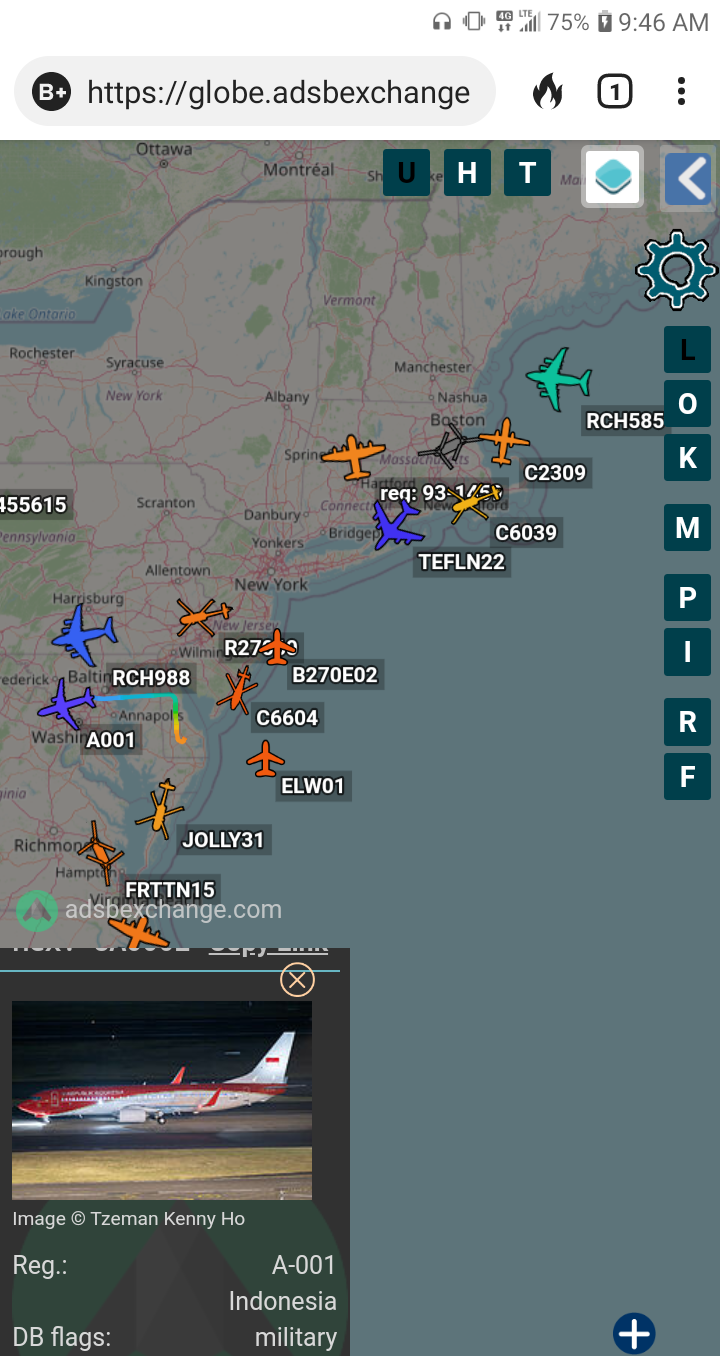Select blue RCH988 aircraft icon

pyautogui.click(x=84, y=634)
